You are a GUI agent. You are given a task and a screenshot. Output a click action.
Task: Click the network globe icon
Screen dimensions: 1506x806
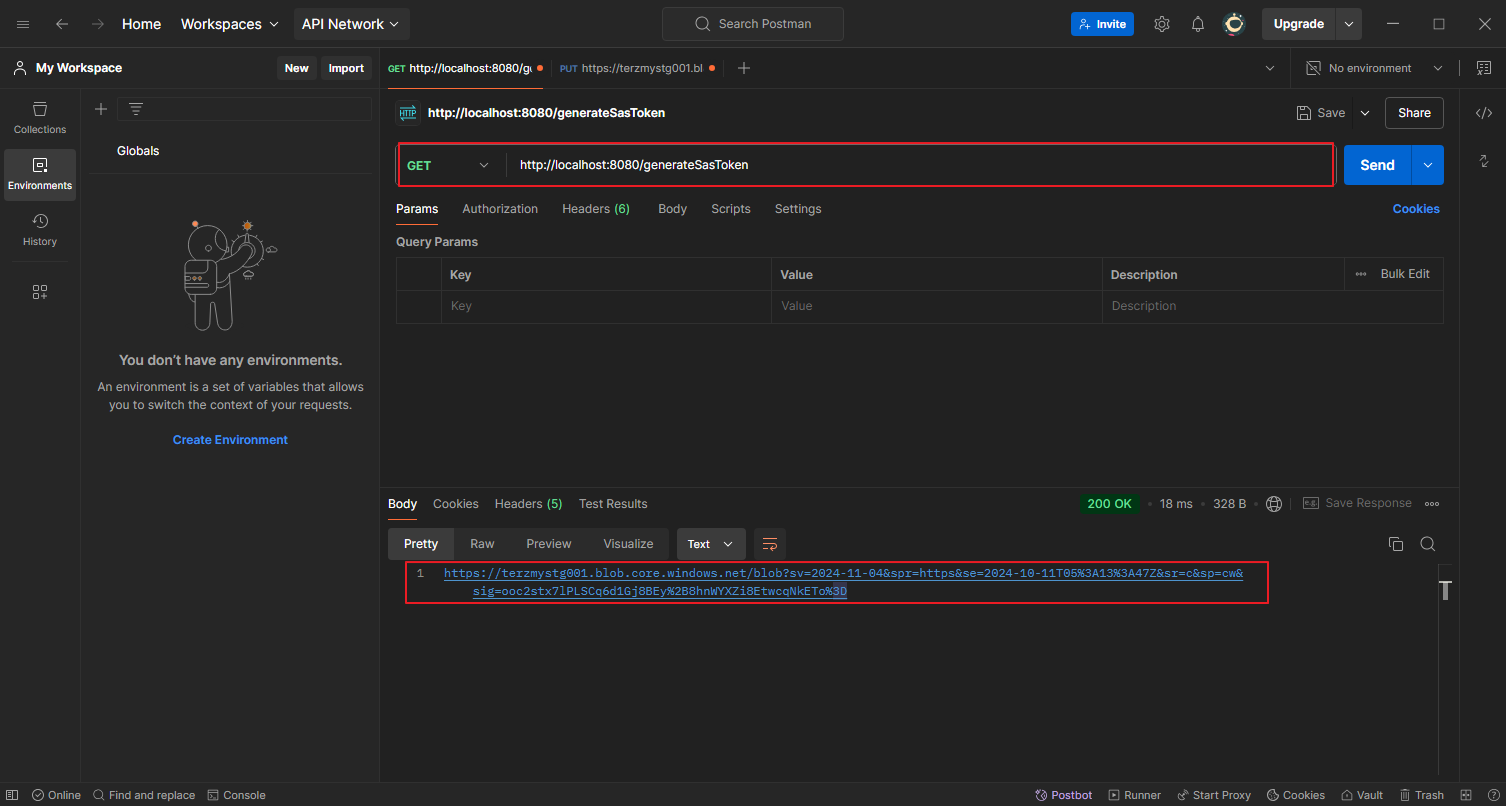click(x=1273, y=504)
